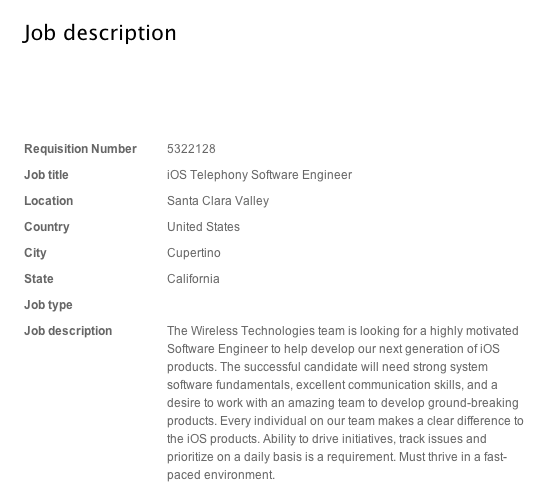
Task: Click the Location field label
Action: pos(49,201)
